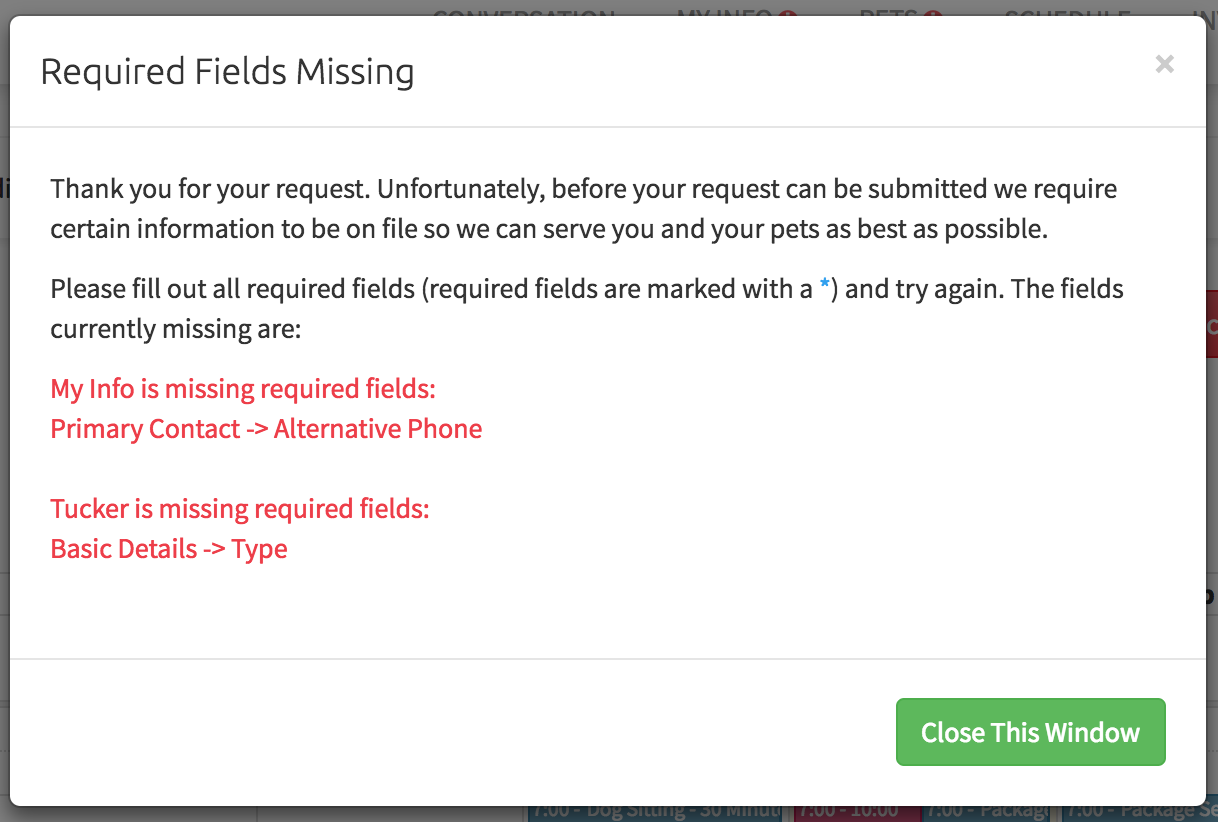Open the MY INFO tab

point(724,14)
